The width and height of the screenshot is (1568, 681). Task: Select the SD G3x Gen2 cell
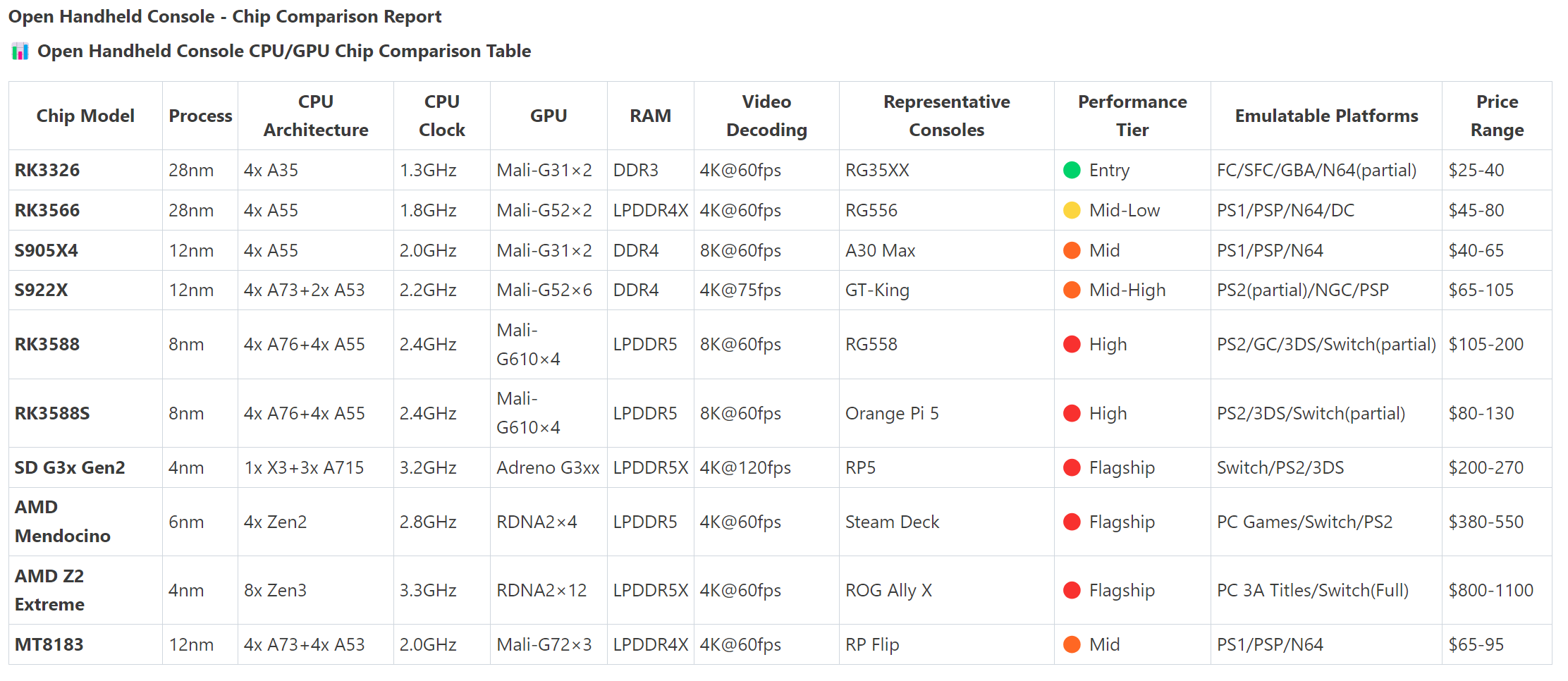70,467
